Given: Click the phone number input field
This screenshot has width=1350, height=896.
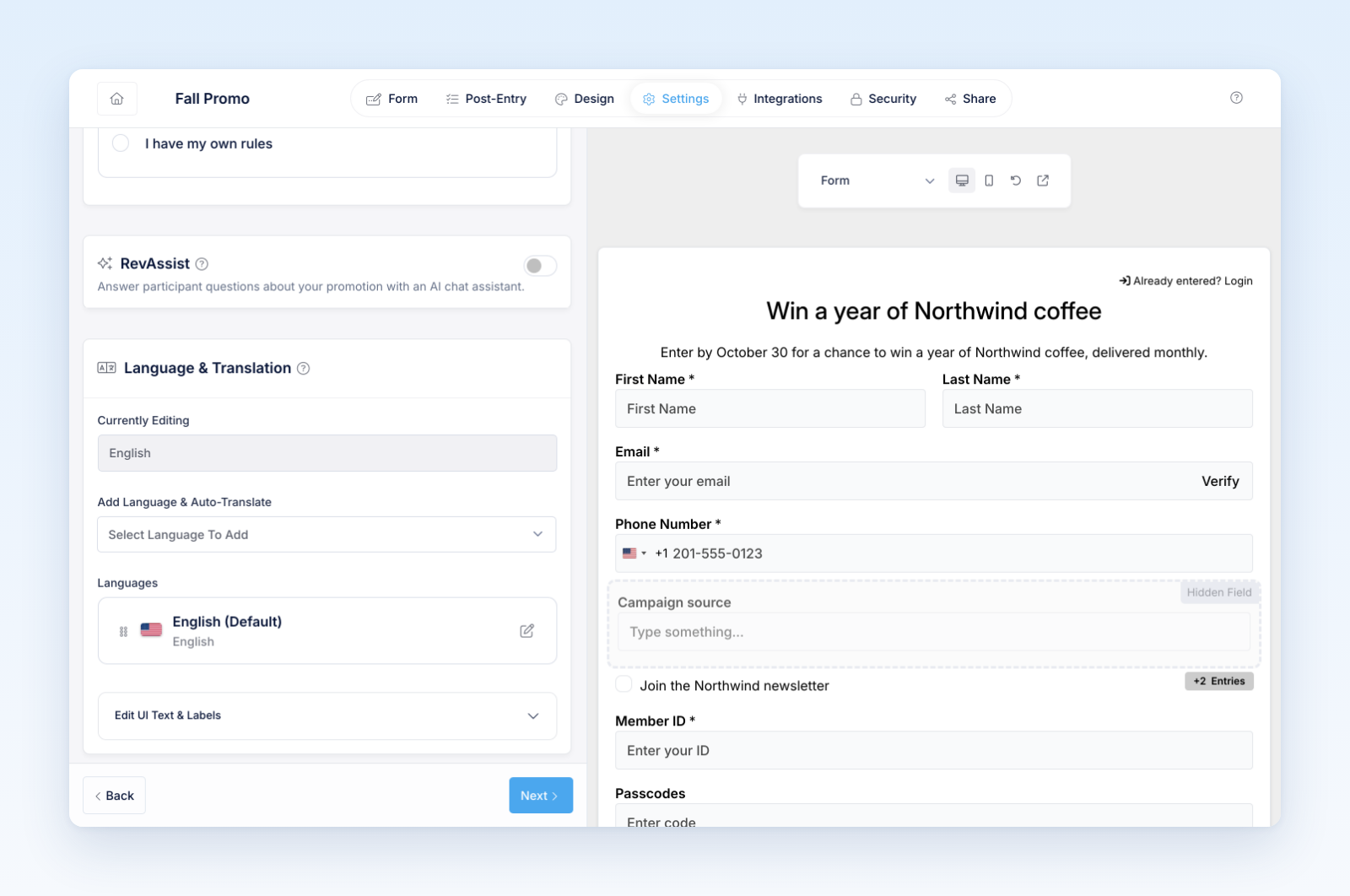Looking at the screenshot, I should [934, 553].
